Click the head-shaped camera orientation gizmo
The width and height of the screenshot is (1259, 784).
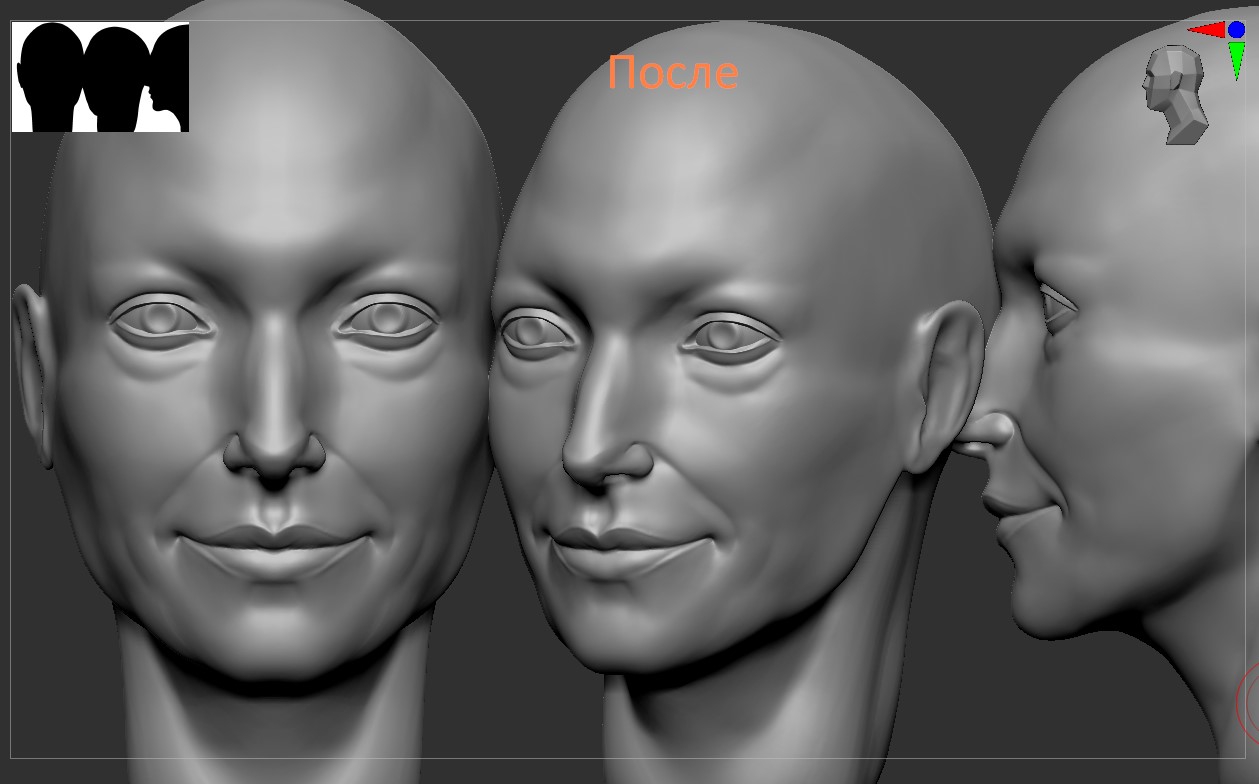pyautogui.click(x=1176, y=95)
